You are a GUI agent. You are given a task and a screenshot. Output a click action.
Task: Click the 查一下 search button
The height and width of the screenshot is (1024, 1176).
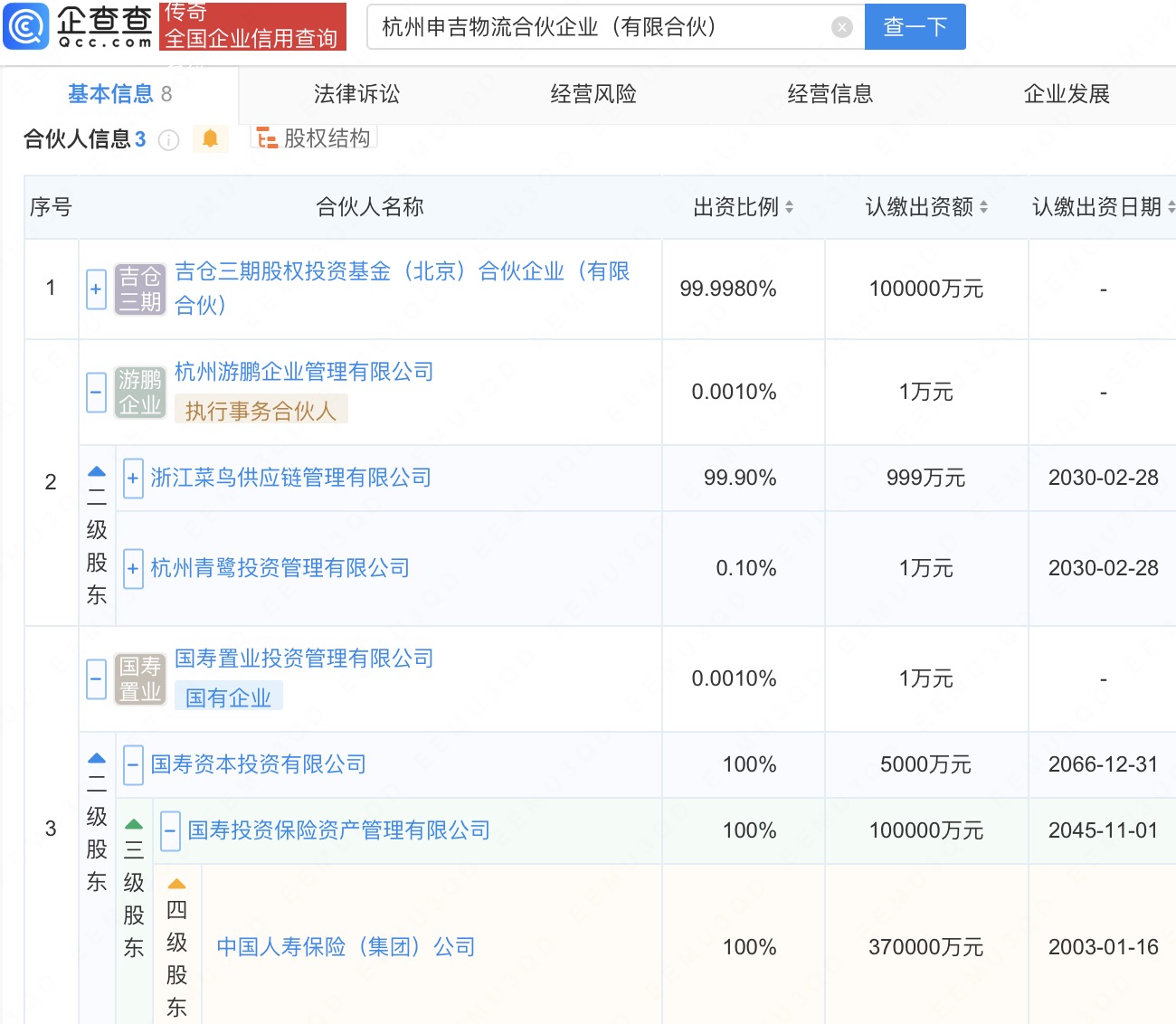(915, 27)
